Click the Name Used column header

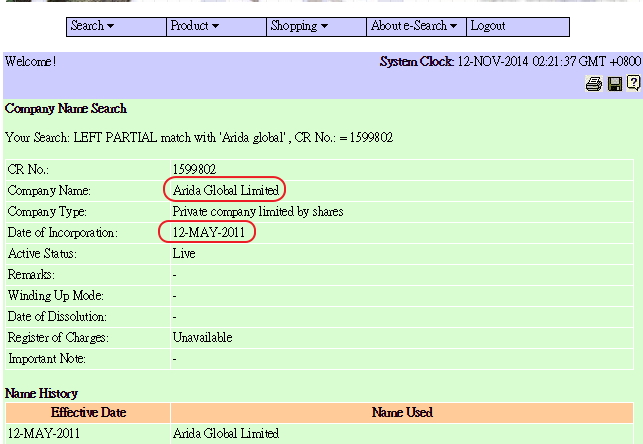coord(402,412)
